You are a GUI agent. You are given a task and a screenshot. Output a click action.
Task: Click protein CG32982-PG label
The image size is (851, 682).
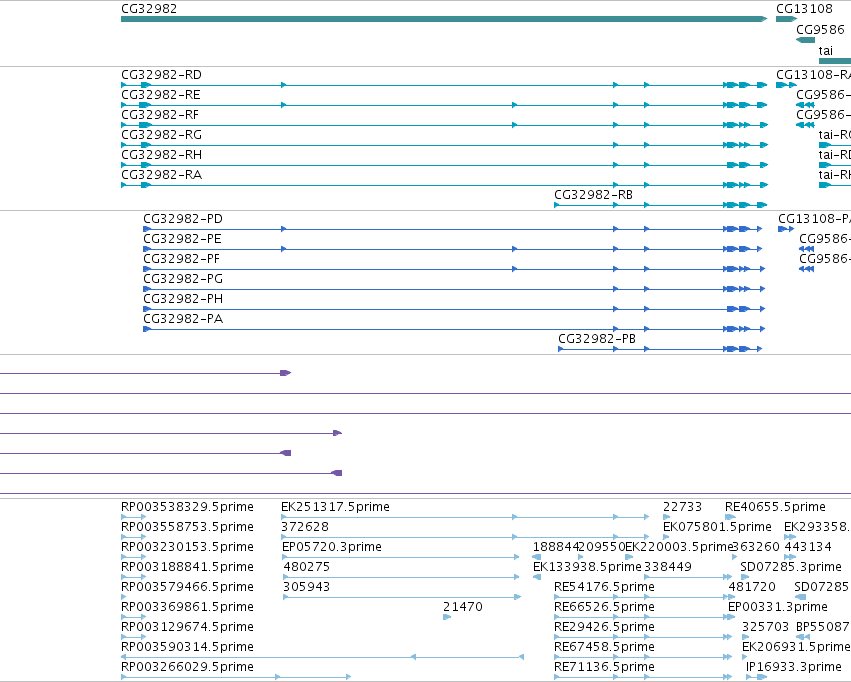click(x=183, y=279)
